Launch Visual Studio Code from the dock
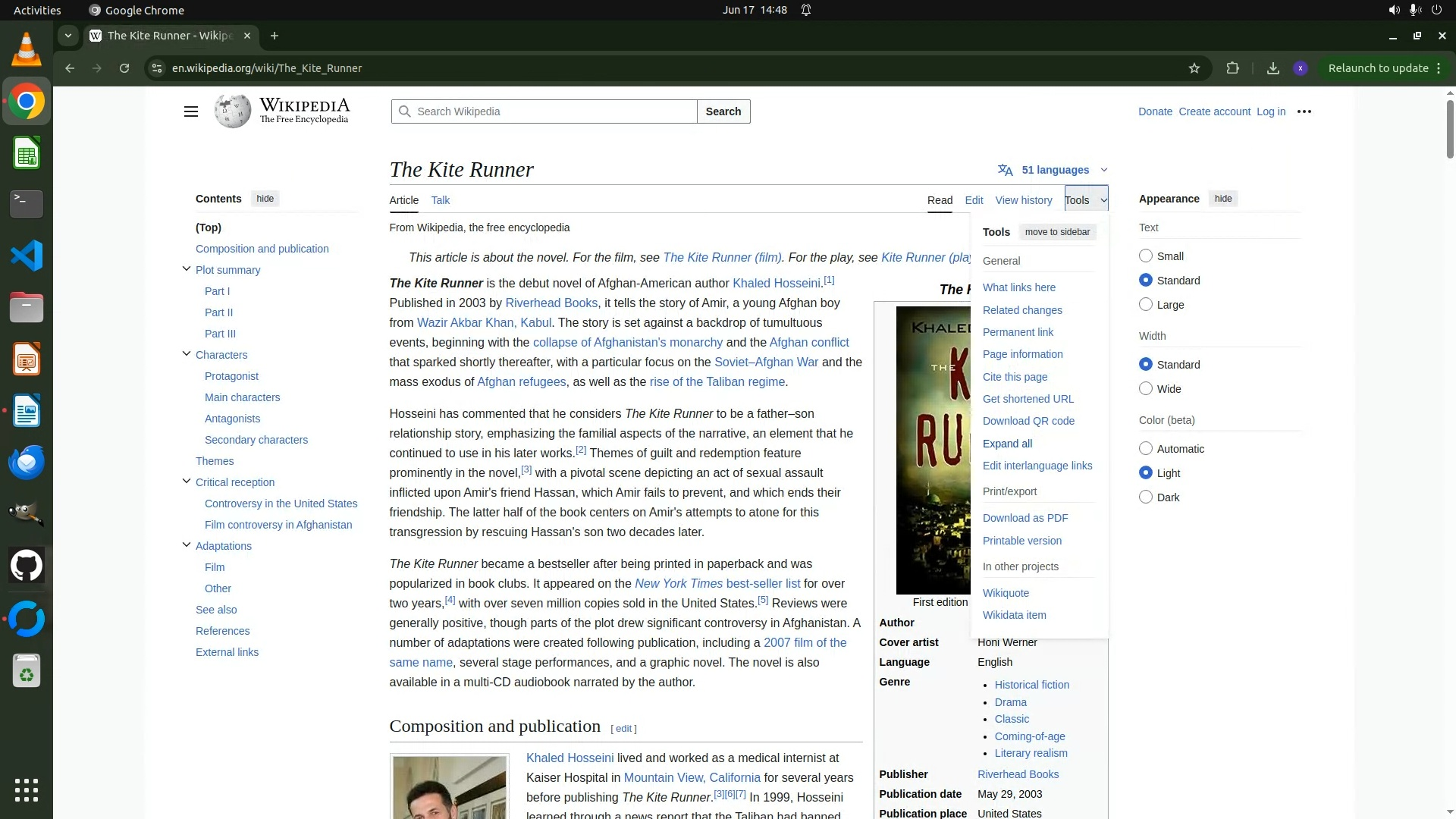Viewport: 1456px width, 819px height. point(27,256)
